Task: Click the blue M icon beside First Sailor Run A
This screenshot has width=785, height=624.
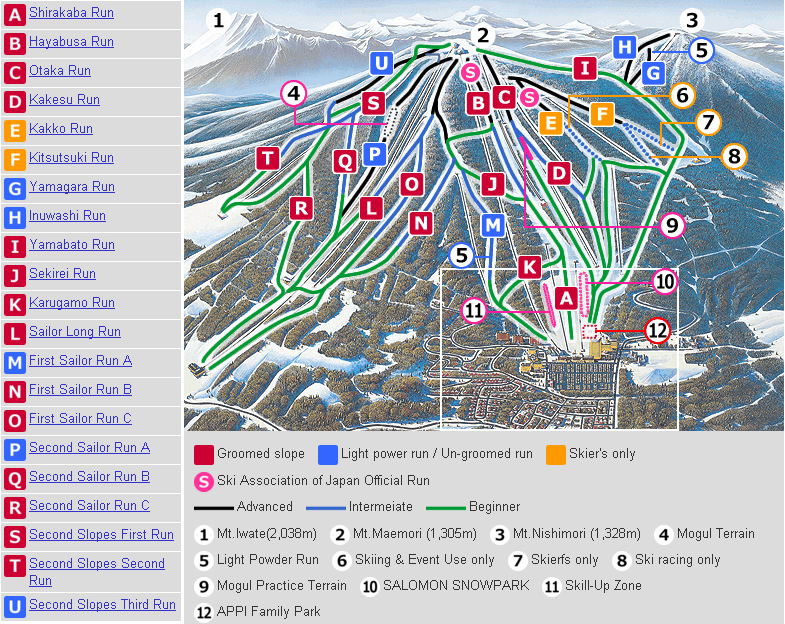Action: pos(14,362)
